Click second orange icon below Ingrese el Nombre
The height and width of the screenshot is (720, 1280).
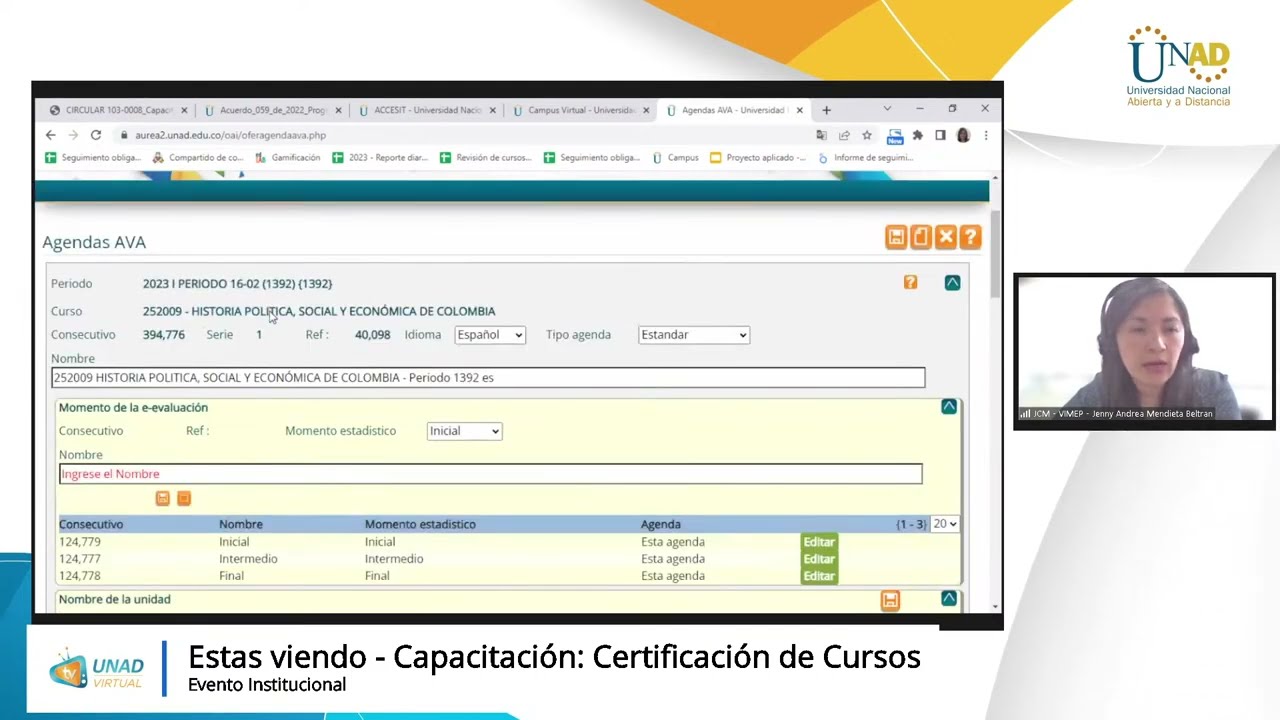pyautogui.click(x=184, y=498)
